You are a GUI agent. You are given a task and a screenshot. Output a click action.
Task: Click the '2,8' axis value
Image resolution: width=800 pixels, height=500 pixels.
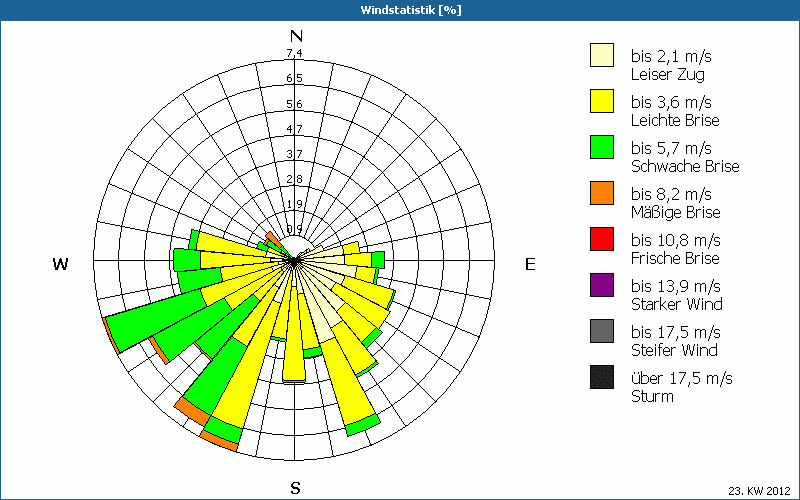point(294,179)
